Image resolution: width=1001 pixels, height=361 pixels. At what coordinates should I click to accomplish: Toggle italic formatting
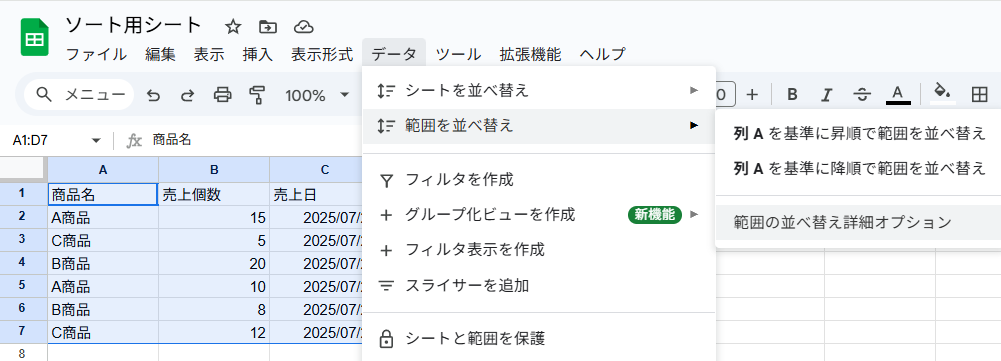click(x=827, y=95)
